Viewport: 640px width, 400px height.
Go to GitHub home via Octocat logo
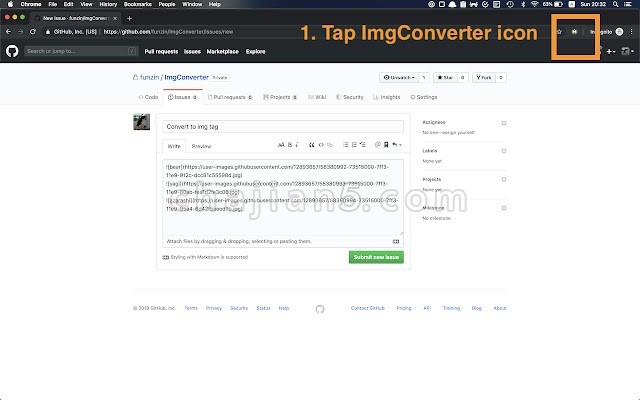point(12,51)
